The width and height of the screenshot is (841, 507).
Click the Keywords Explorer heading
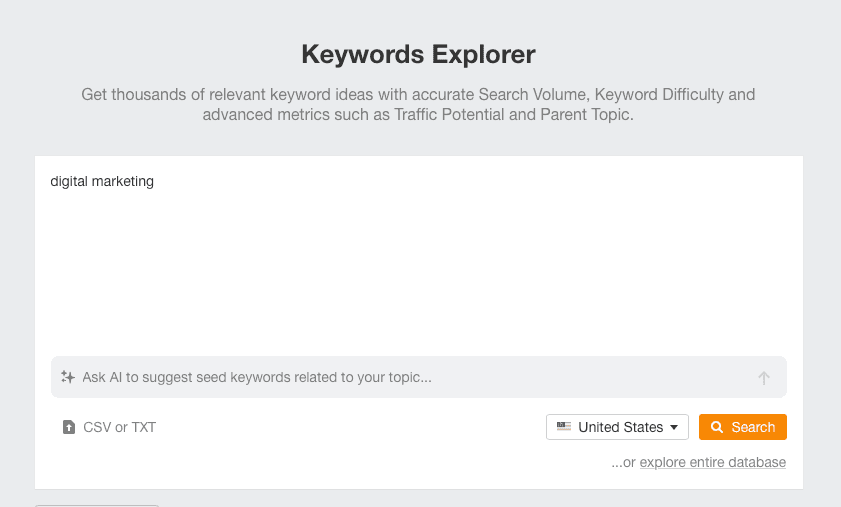(418, 53)
